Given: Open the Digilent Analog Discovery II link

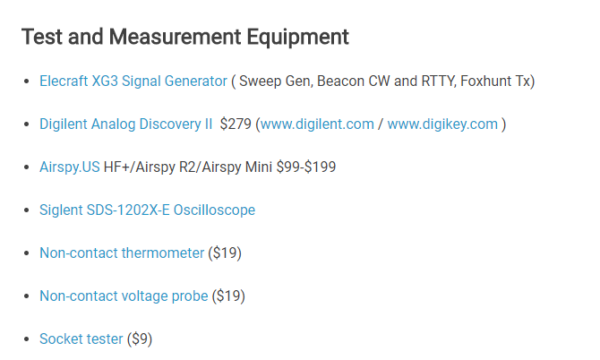Looking at the screenshot, I should [126, 124].
